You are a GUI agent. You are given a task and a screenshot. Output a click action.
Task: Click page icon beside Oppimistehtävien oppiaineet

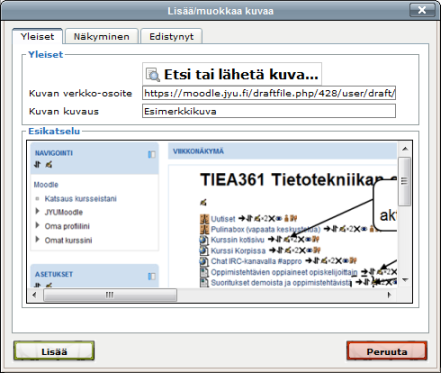204,272
